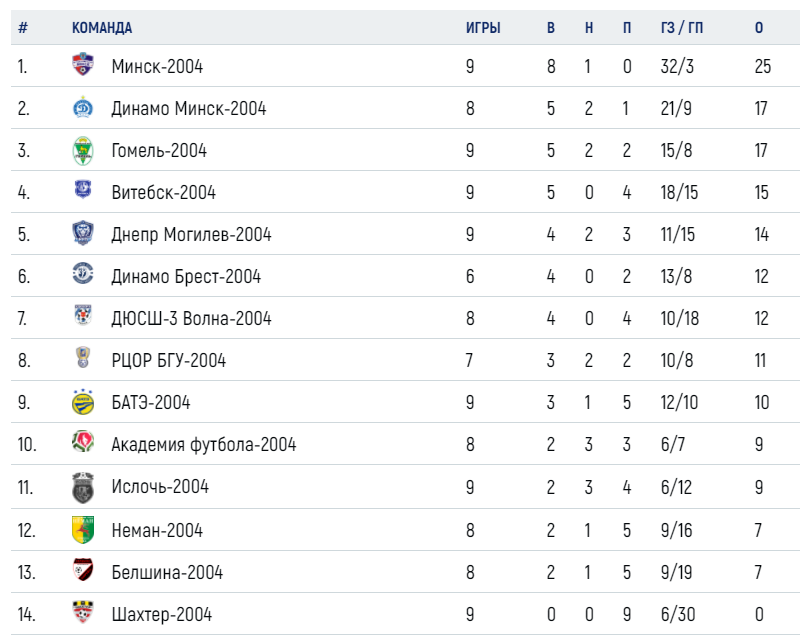811x641 pixels.
Task: Click the КОМАНДА column header
Action: coord(102,27)
